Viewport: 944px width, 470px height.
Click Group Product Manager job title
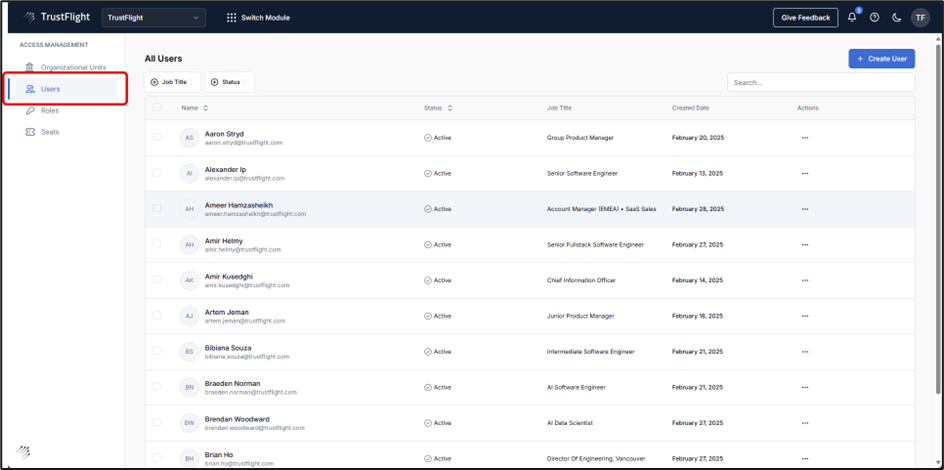point(580,138)
